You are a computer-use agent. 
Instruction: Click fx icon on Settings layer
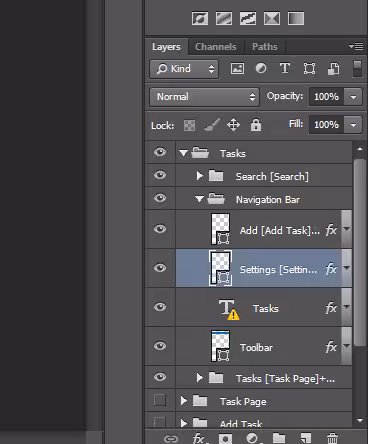point(331,269)
